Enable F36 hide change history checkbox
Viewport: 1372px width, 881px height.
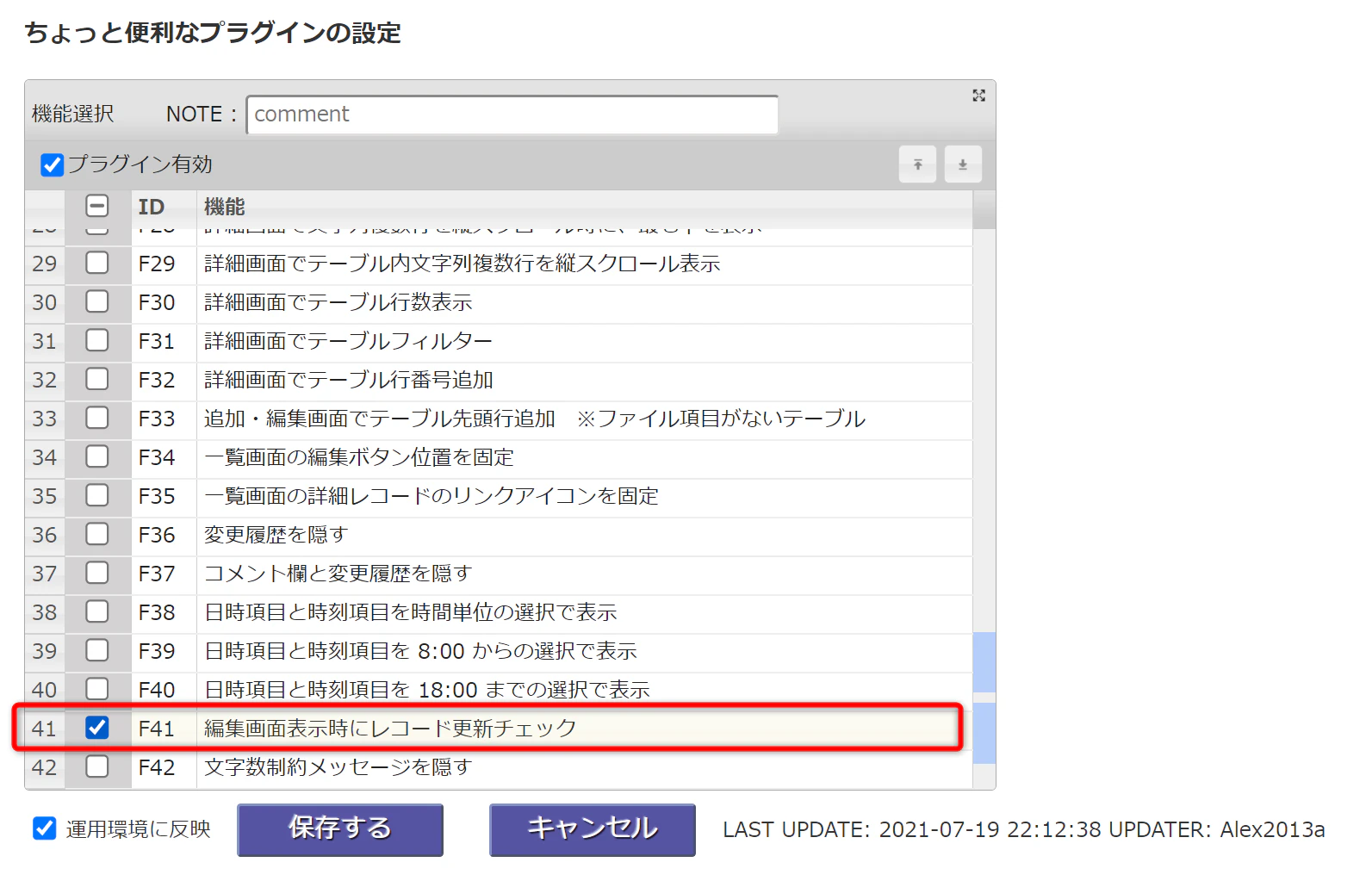click(x=97, y=534)
